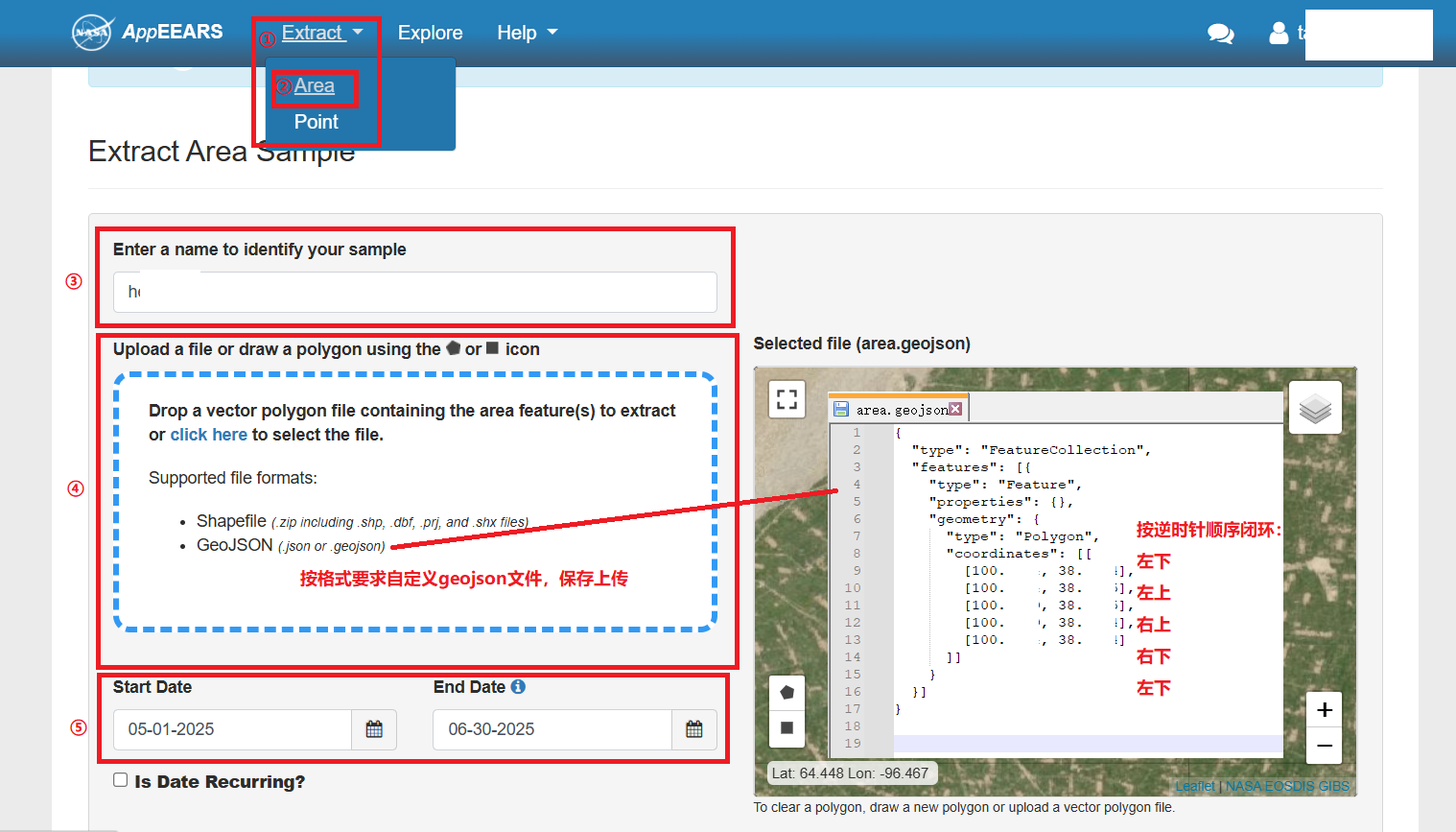Open the Explore menu item
This screenshot has height=832, width=1456.
click(431, 33)
